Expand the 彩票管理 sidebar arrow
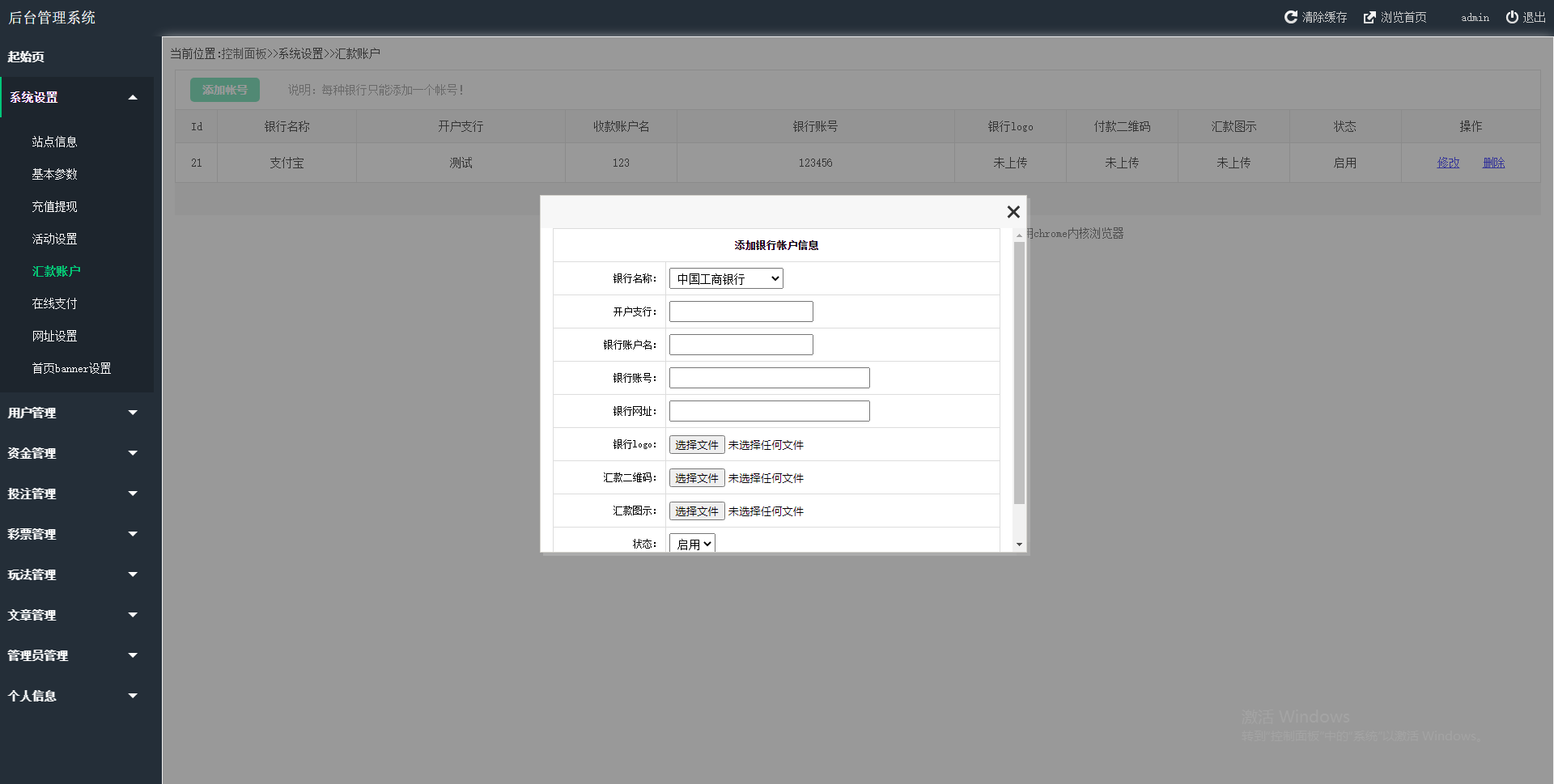1554x784 pixels. click(133, 534)
